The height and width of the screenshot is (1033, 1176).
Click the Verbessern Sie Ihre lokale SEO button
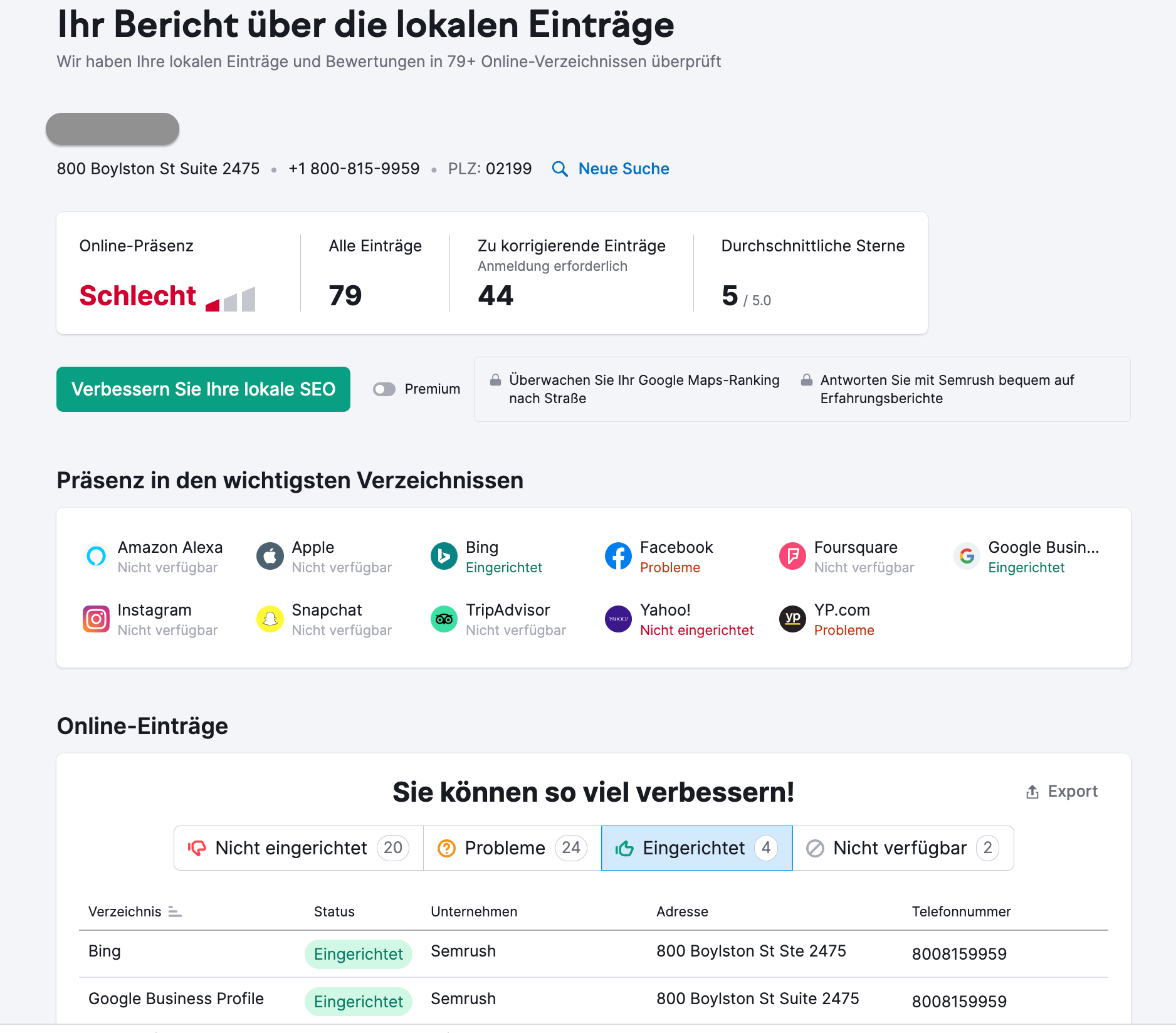[203, 389]
